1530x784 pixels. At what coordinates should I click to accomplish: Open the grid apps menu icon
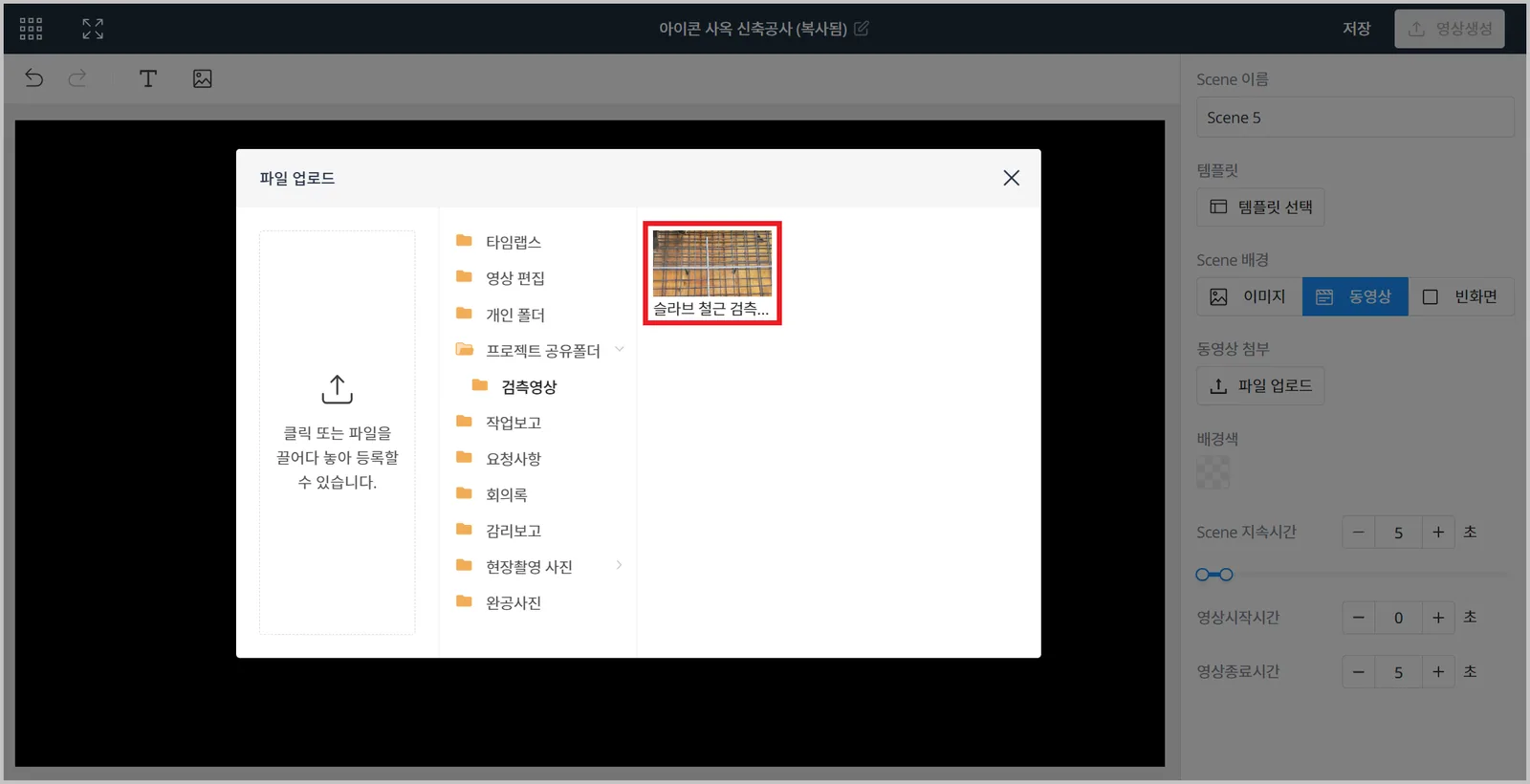point(31,29)
